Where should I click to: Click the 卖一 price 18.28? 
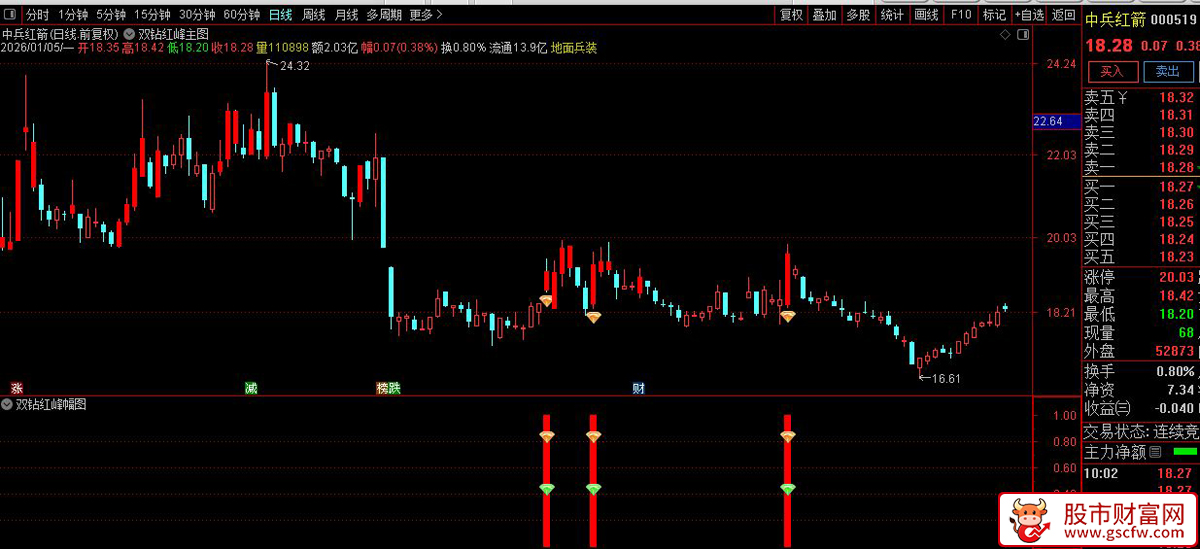coord(1176,167)
